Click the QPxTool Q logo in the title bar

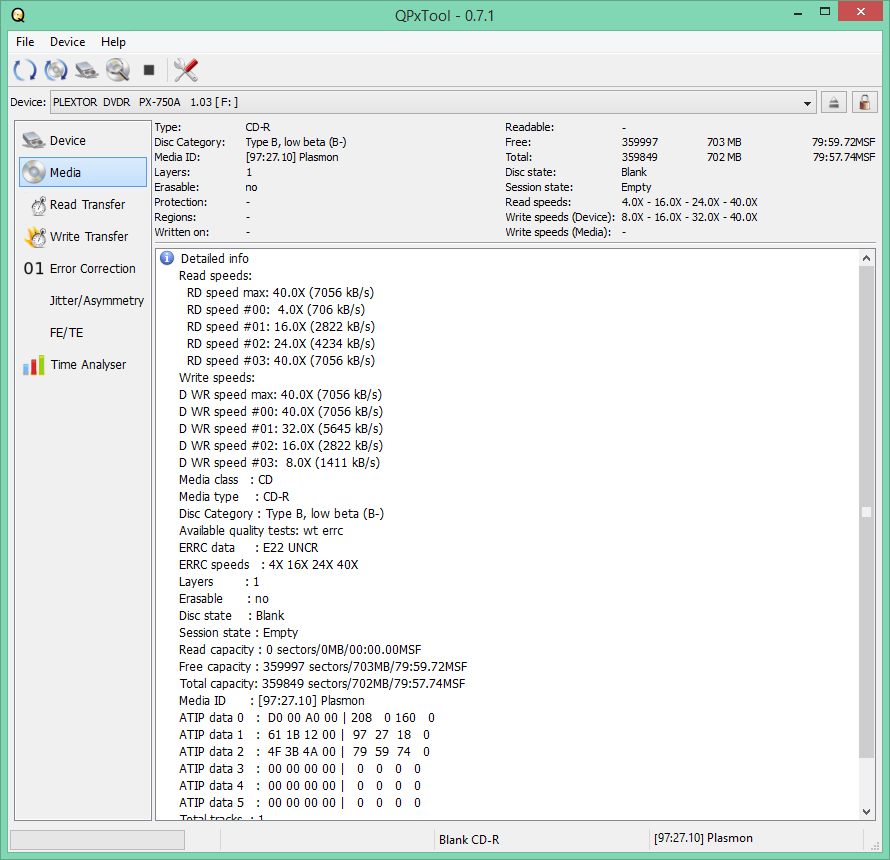(18, 15)
